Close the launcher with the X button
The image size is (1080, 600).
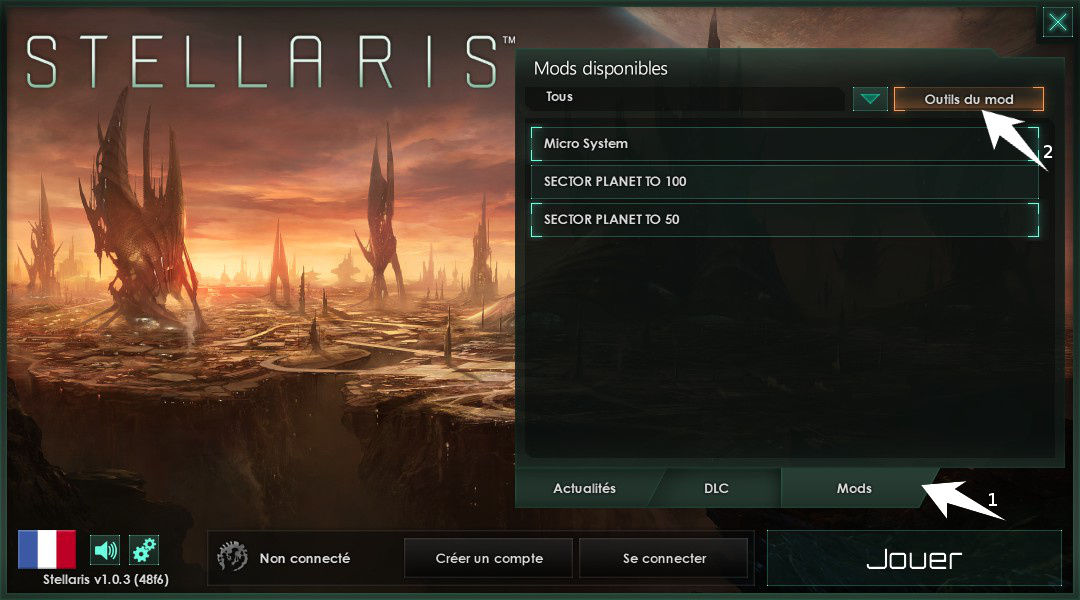coord(1057,23)
